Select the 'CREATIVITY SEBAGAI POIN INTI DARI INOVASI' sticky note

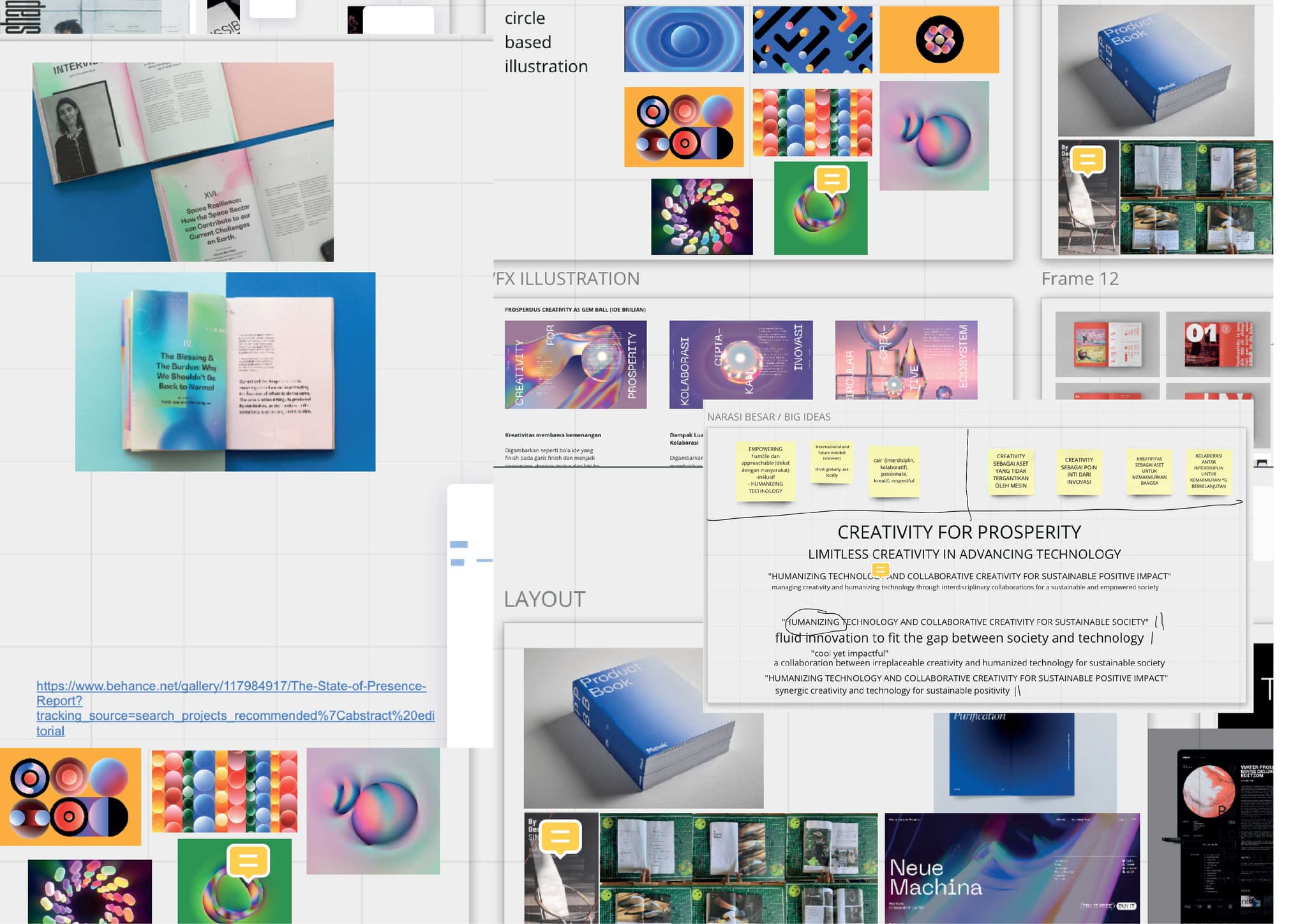click(1079, 471)
